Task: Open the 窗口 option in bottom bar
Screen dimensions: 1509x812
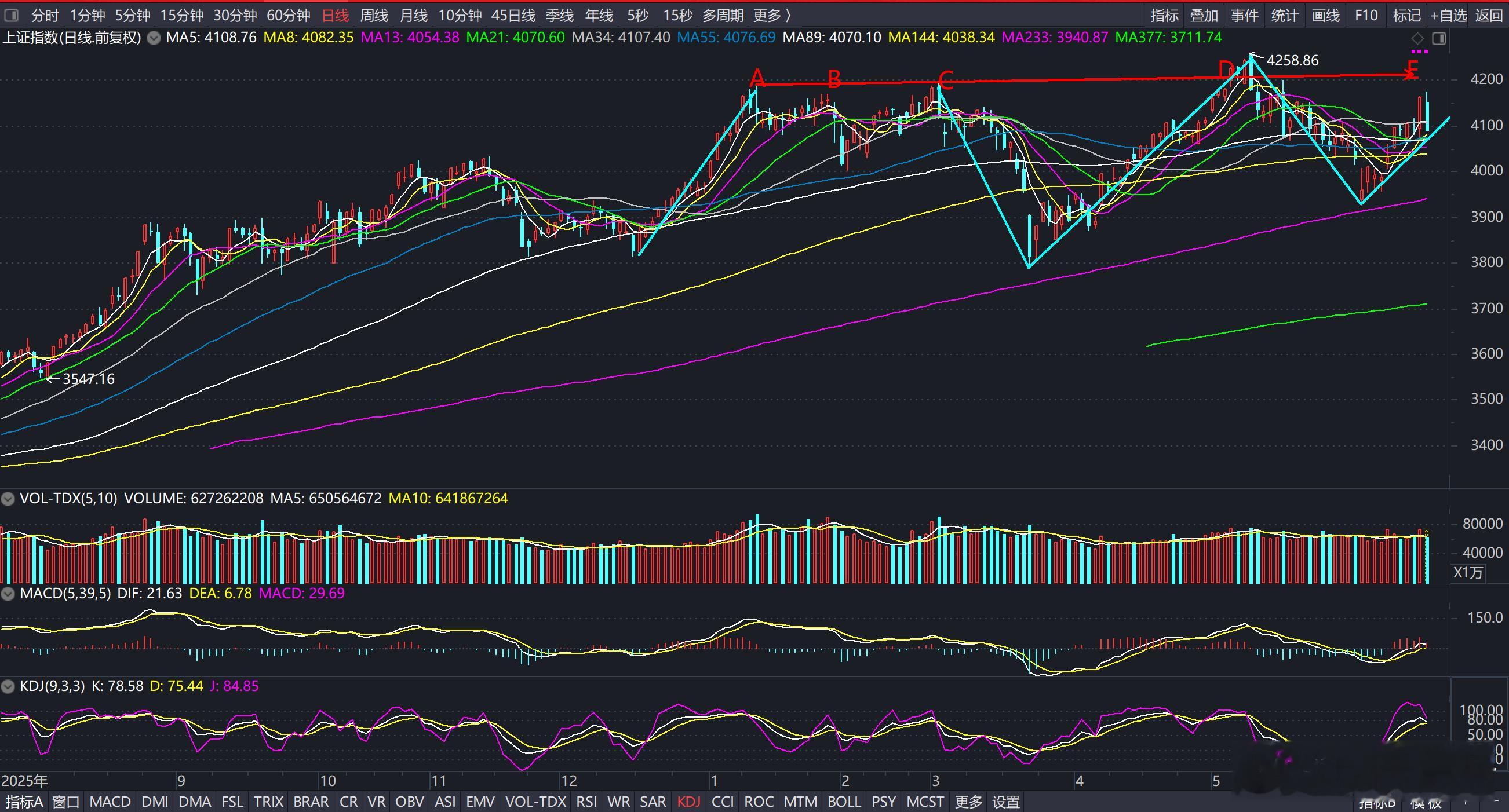Action: click(x=66, y=802)
